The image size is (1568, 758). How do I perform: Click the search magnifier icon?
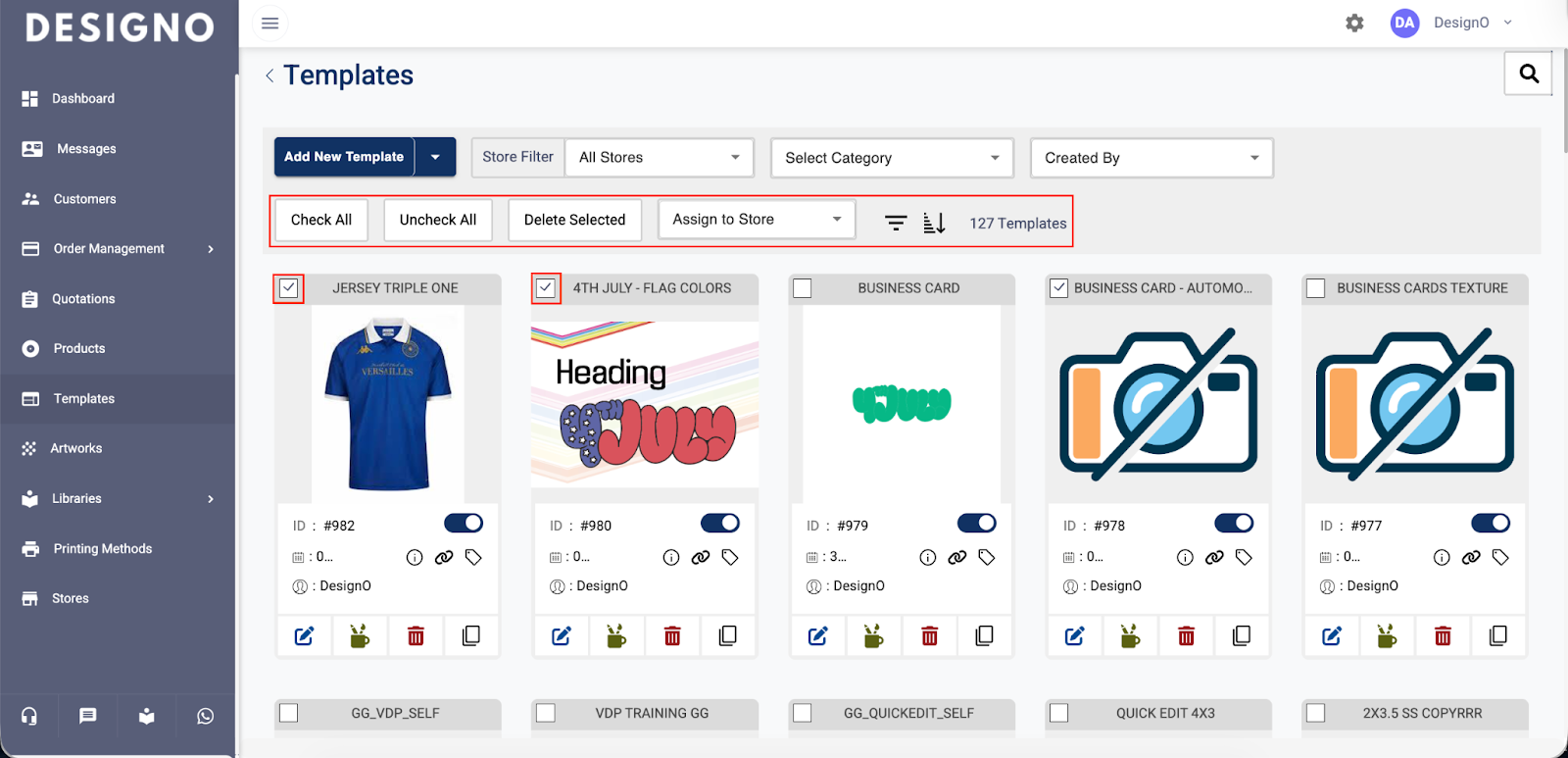pos(1528,74)
